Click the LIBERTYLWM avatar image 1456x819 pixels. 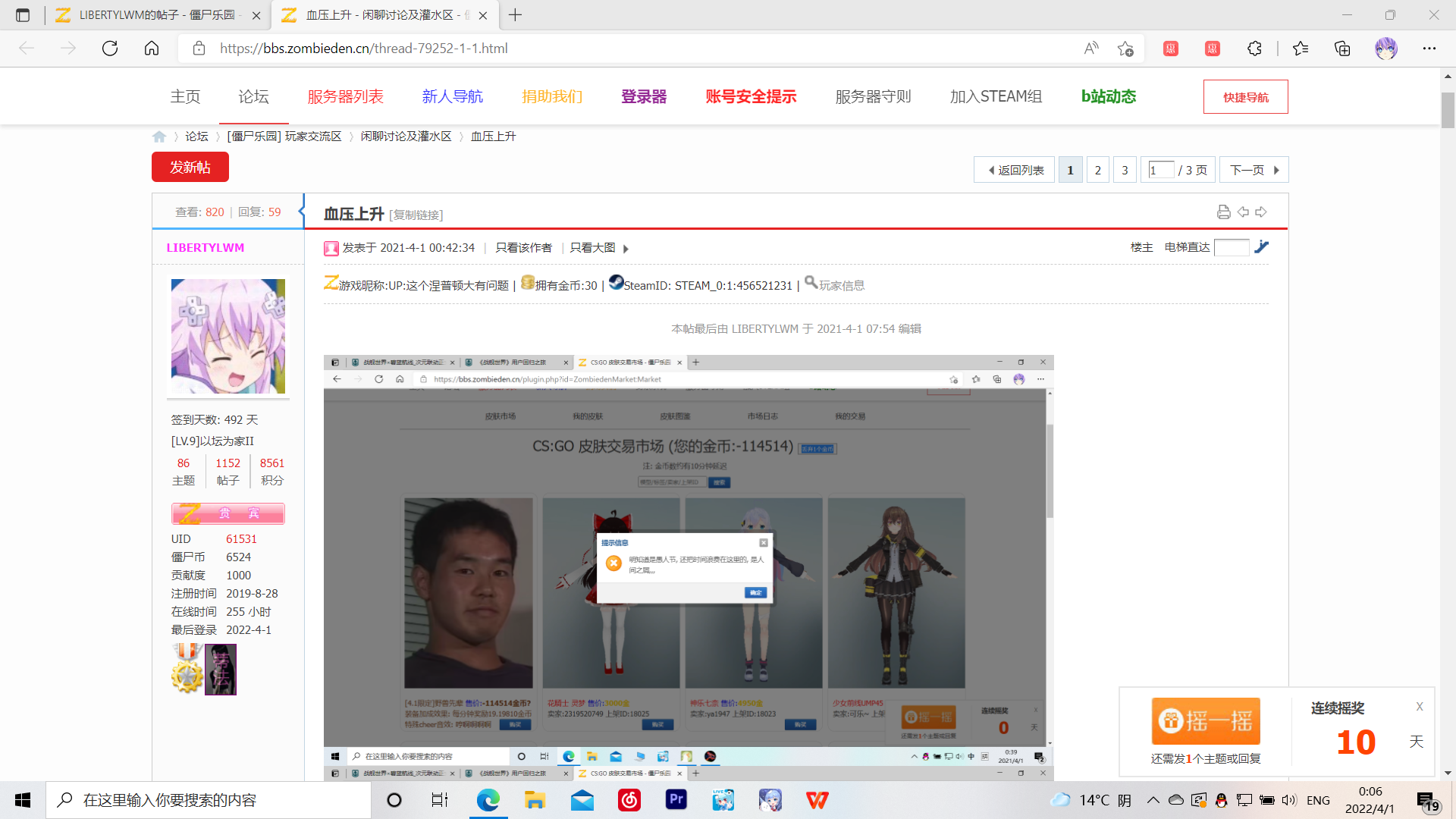pyautogui.click(x=228, y=336)
